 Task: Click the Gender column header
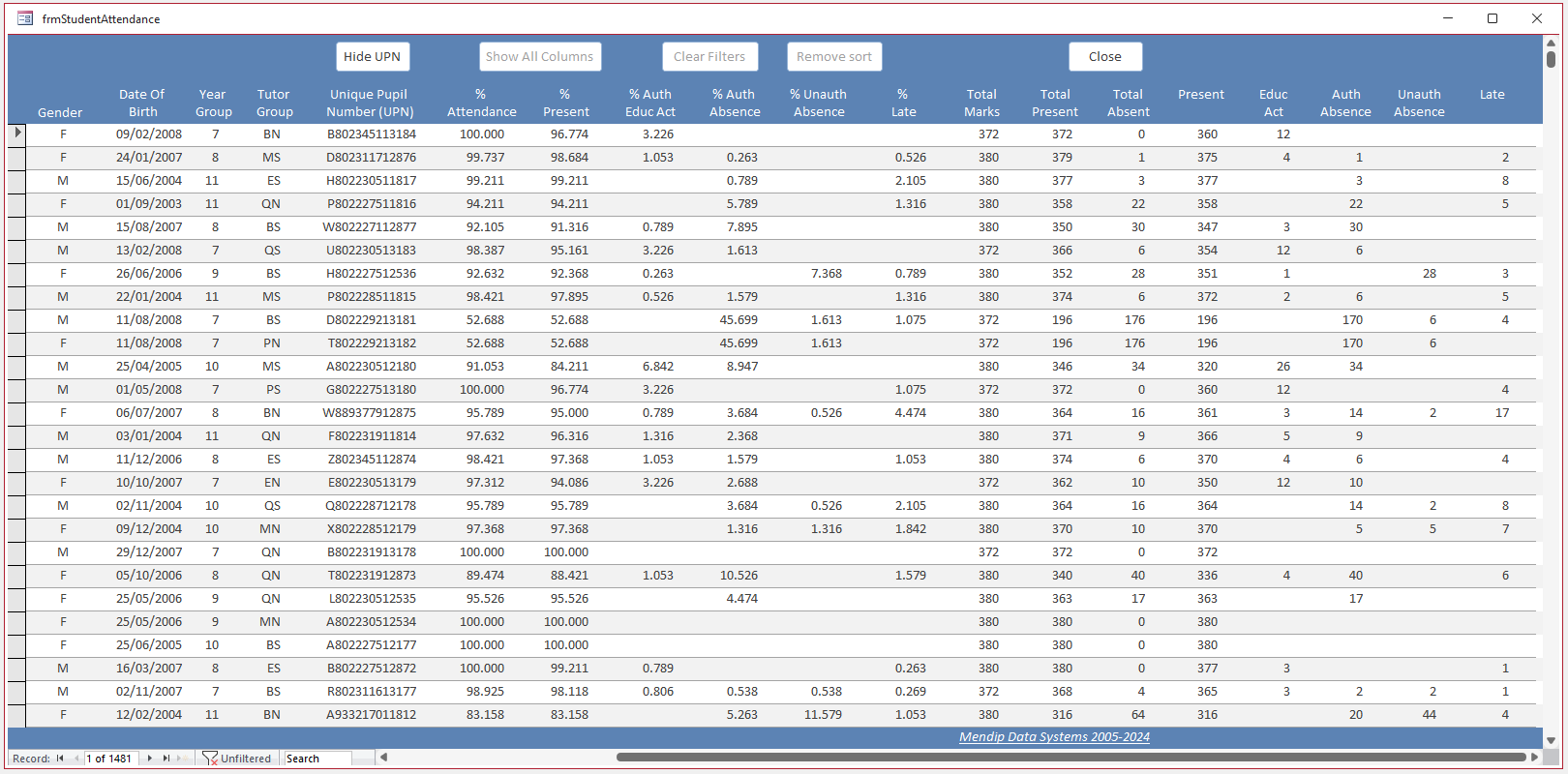pos(60,112)
